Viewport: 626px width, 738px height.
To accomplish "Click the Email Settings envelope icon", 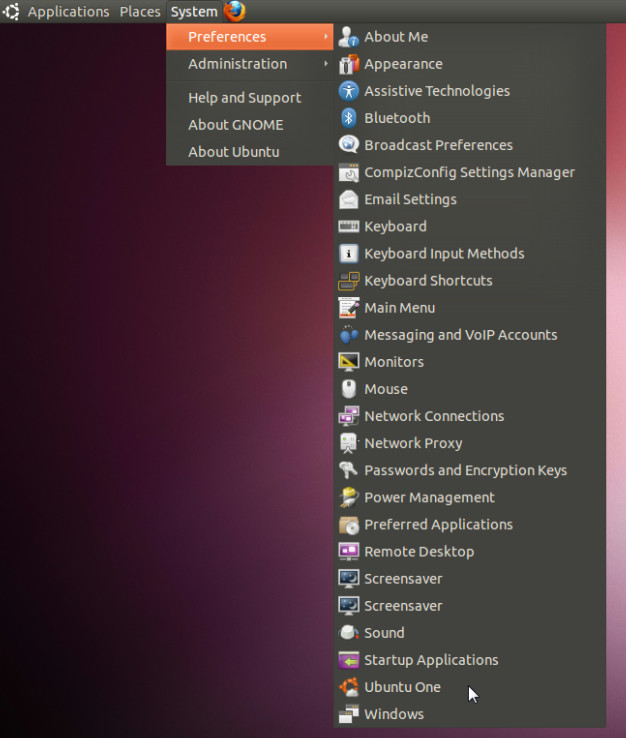I will click(349, 199).
